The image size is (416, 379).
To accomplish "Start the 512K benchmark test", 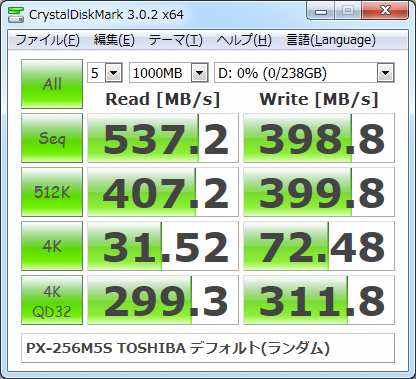I will click(52, 192).
